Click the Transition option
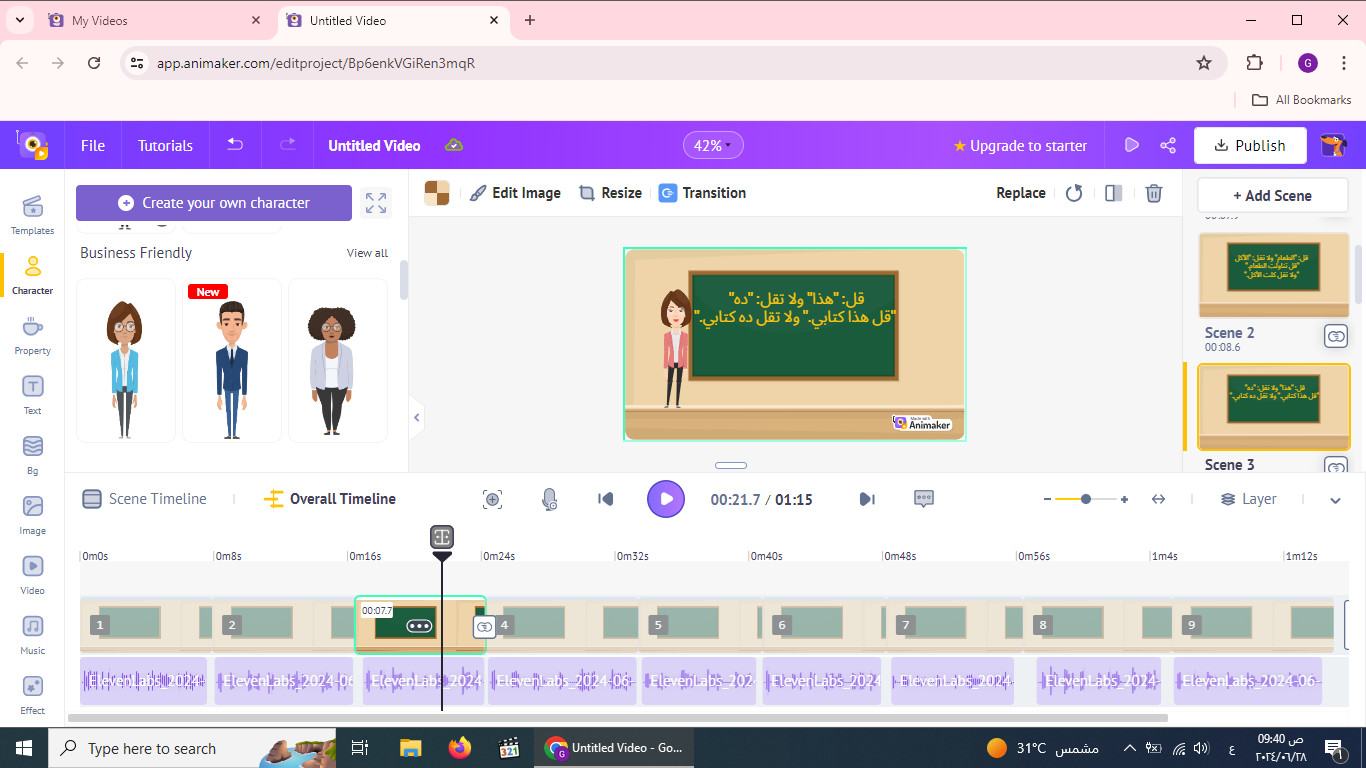Screen dimensions: 1366x768 (702, 193)
